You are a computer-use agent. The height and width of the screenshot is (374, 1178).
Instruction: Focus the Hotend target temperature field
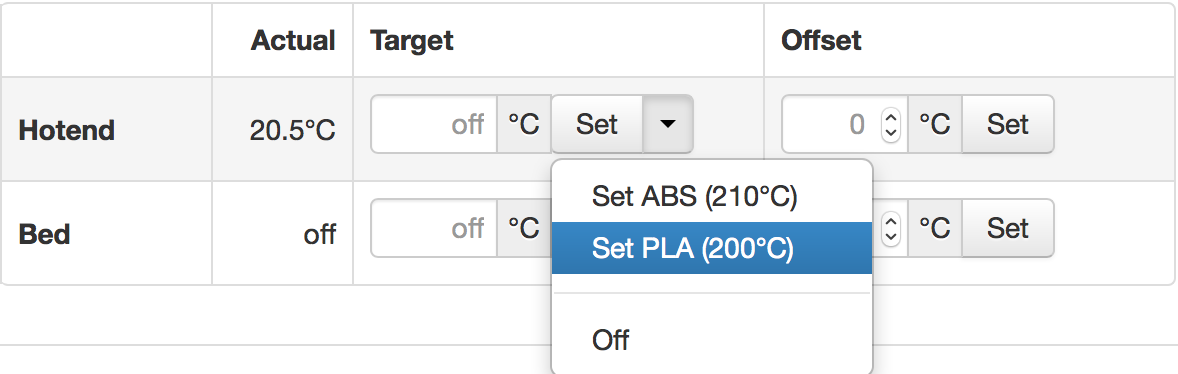(434, 124)
